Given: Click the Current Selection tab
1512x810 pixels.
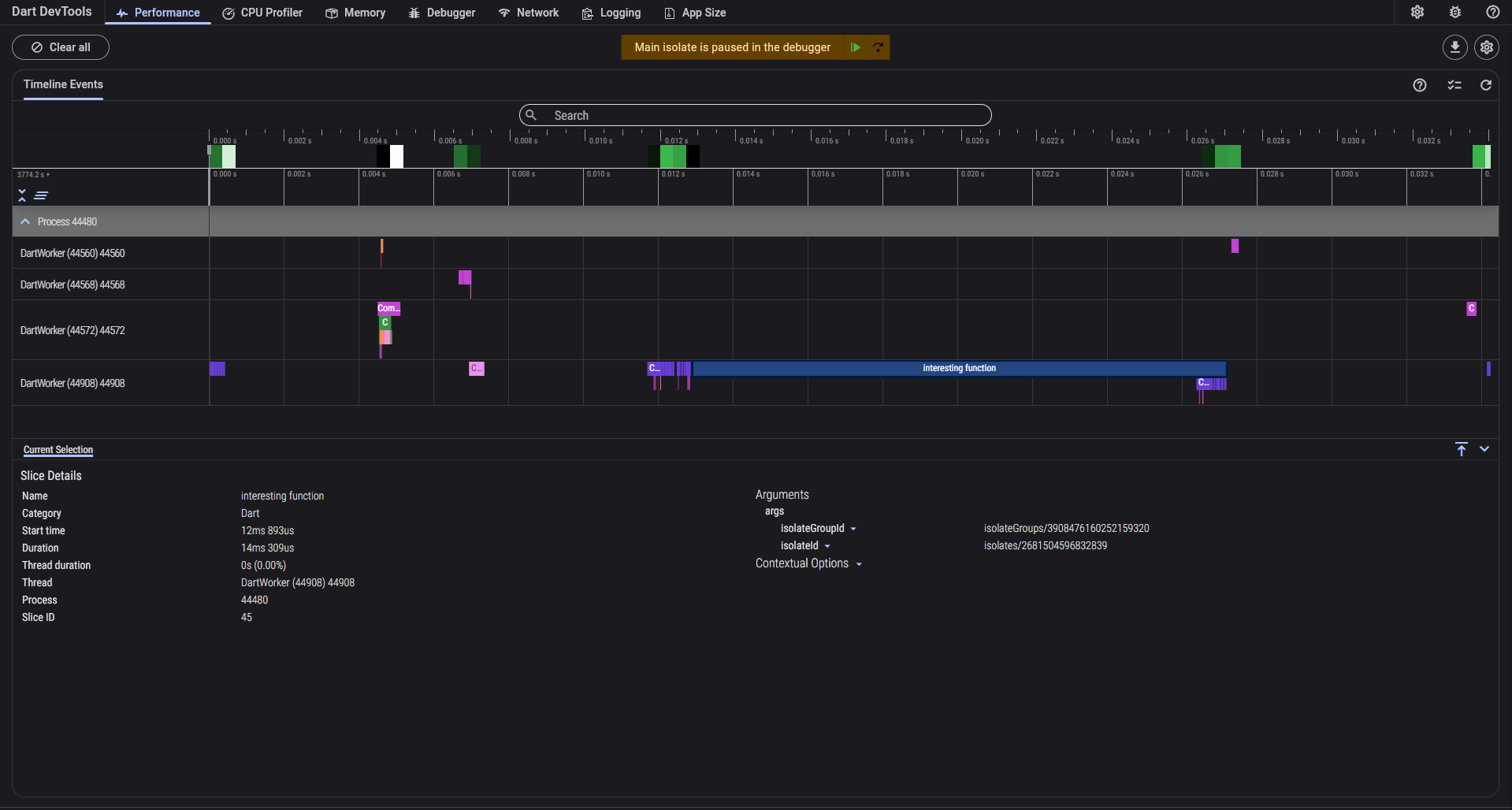Looking at the screenshot, I should [x=58, y=450].
